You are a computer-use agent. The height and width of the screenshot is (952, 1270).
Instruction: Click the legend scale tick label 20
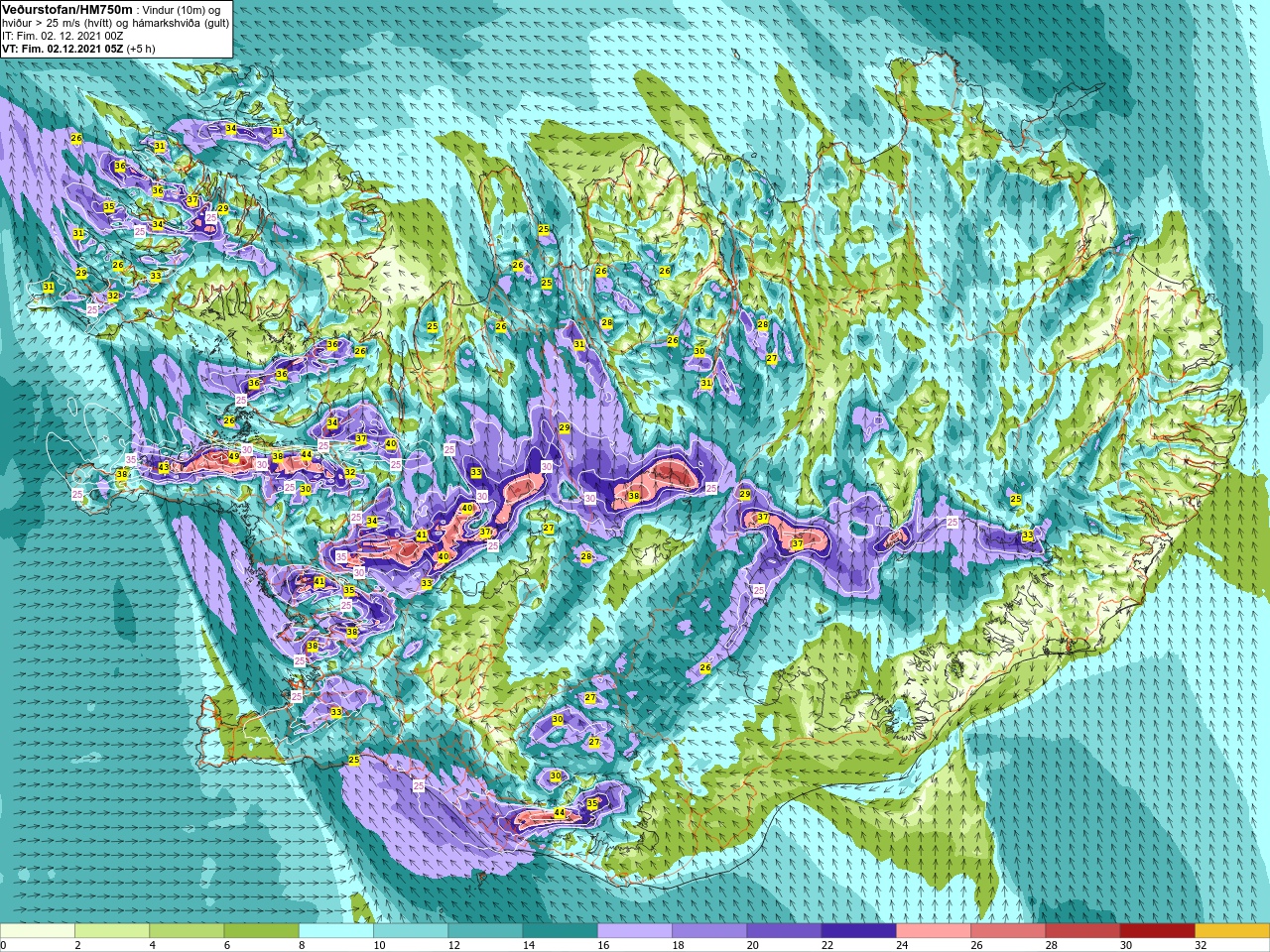[752, 945]
